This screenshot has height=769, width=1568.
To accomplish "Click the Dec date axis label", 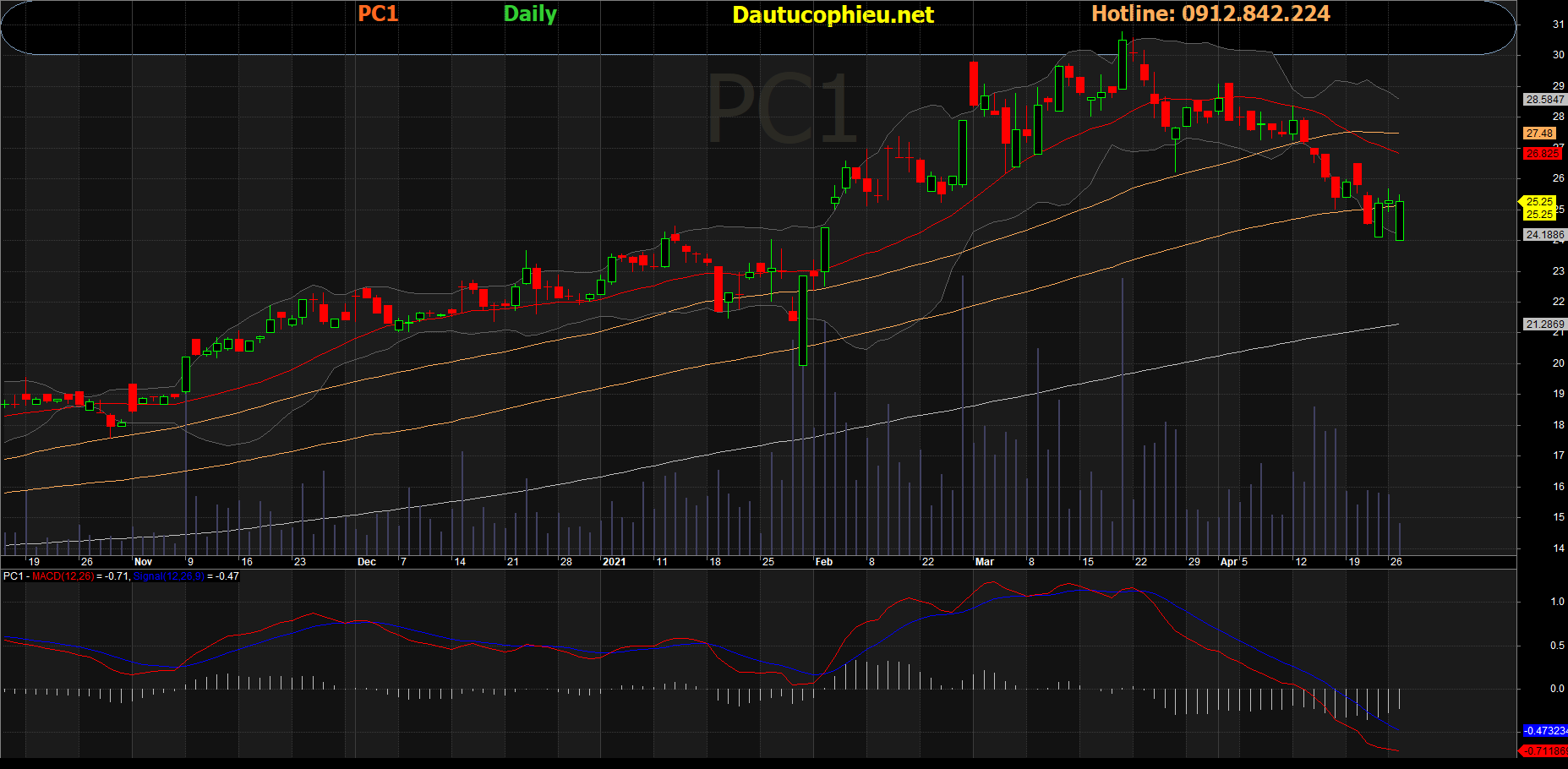I will click(366, 562).
